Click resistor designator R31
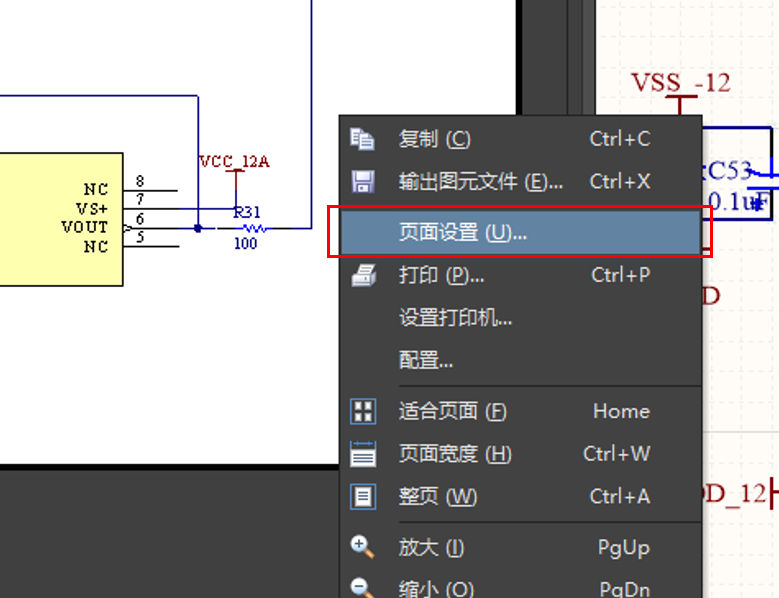This screenshot has height=598, width=779. [x=247, y=213]
